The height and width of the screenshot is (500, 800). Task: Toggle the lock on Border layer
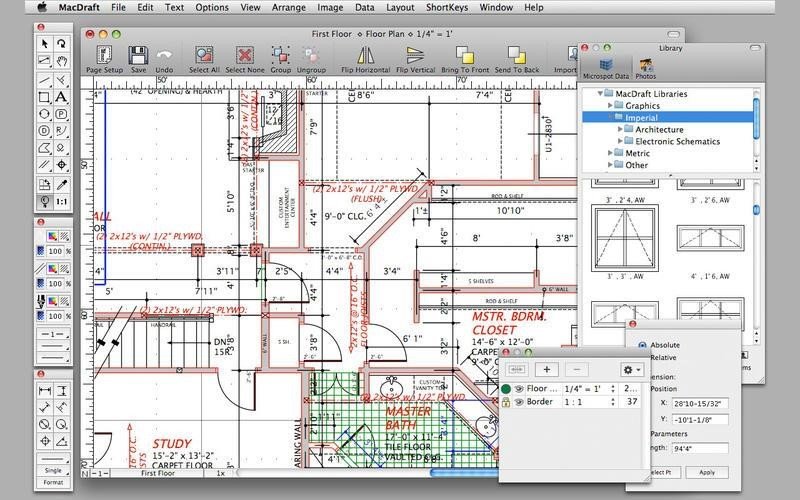click(506, 402)
